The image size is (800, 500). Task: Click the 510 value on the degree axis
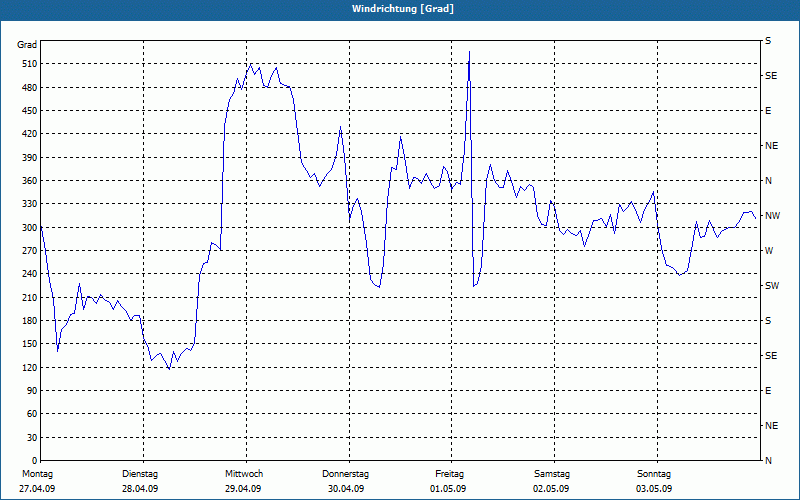click(30, 64)
